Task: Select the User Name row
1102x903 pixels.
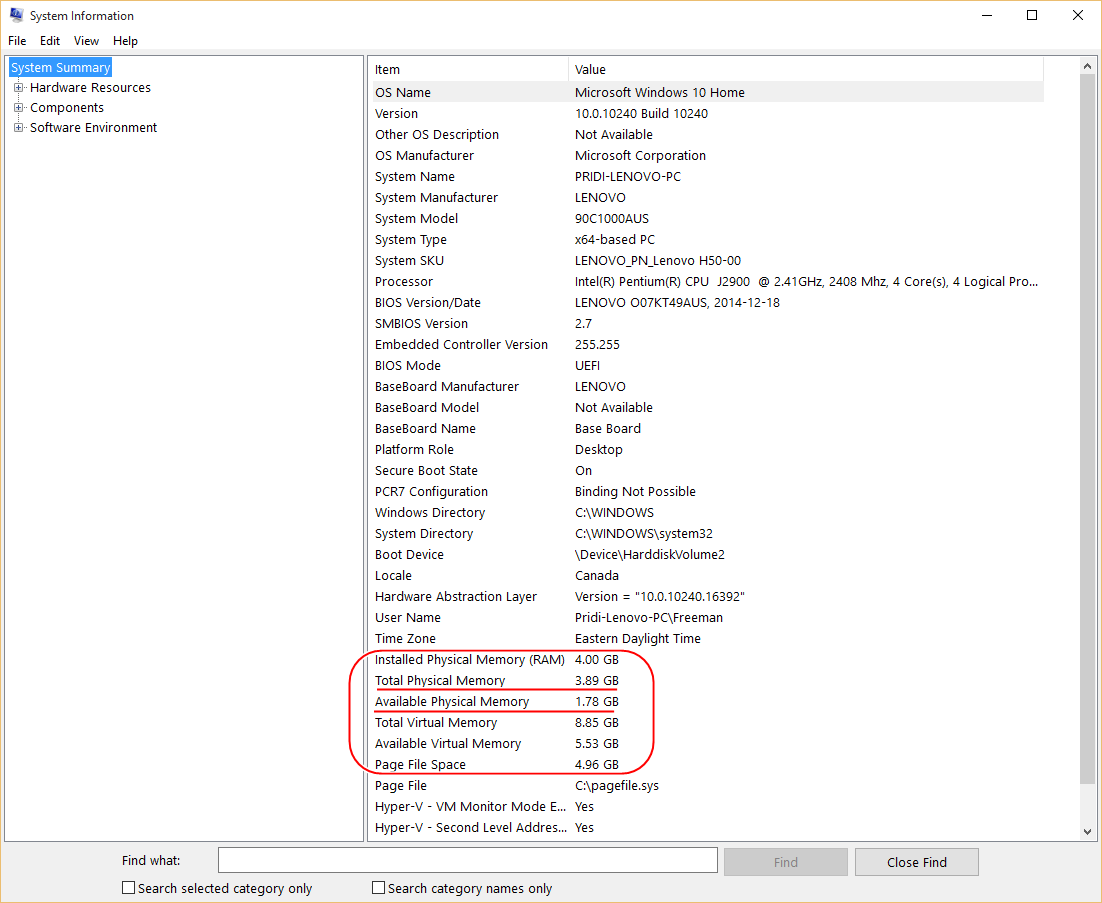Action: 708,618
